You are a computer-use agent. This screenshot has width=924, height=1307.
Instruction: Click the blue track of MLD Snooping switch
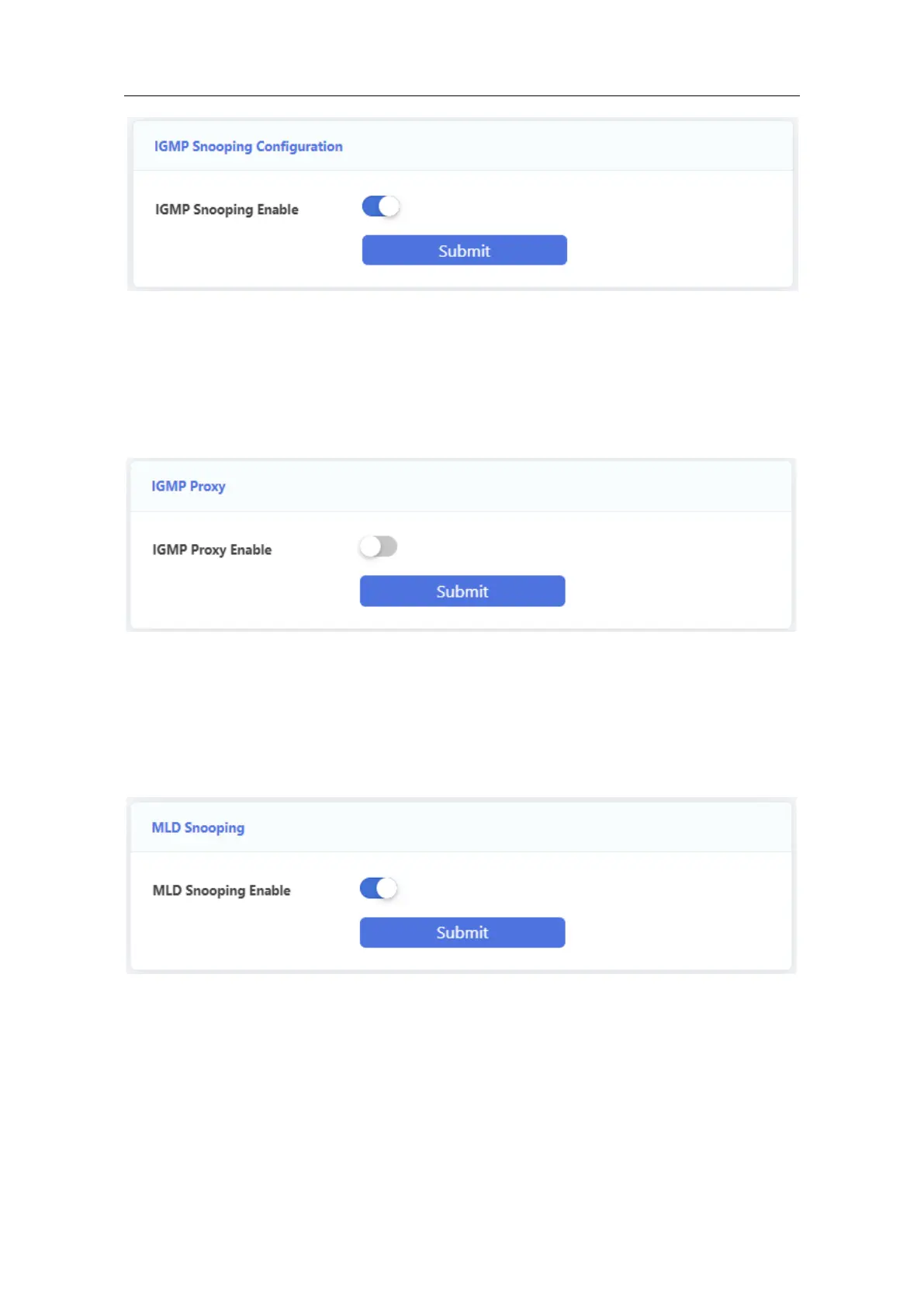click(368, 888)
